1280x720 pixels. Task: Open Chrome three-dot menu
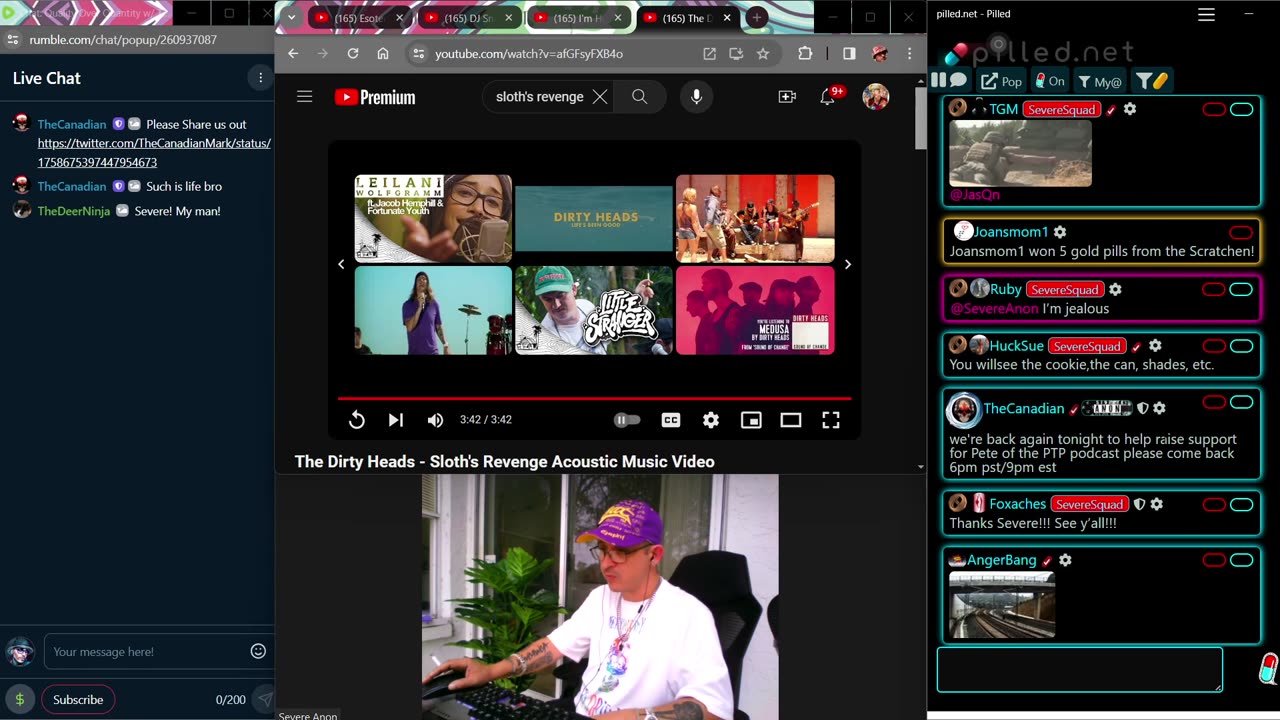[x=909, y=53]
